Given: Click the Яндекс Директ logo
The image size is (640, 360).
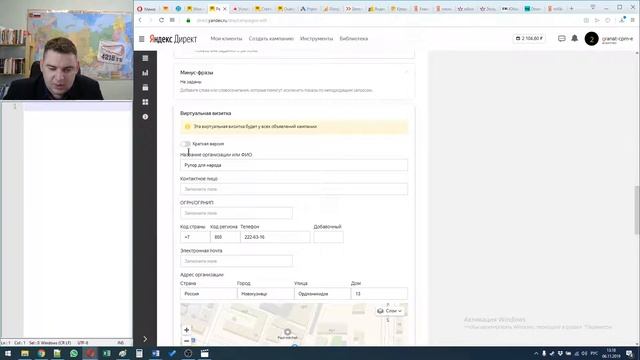Looking at the screenshot, I should click(173, 39).
